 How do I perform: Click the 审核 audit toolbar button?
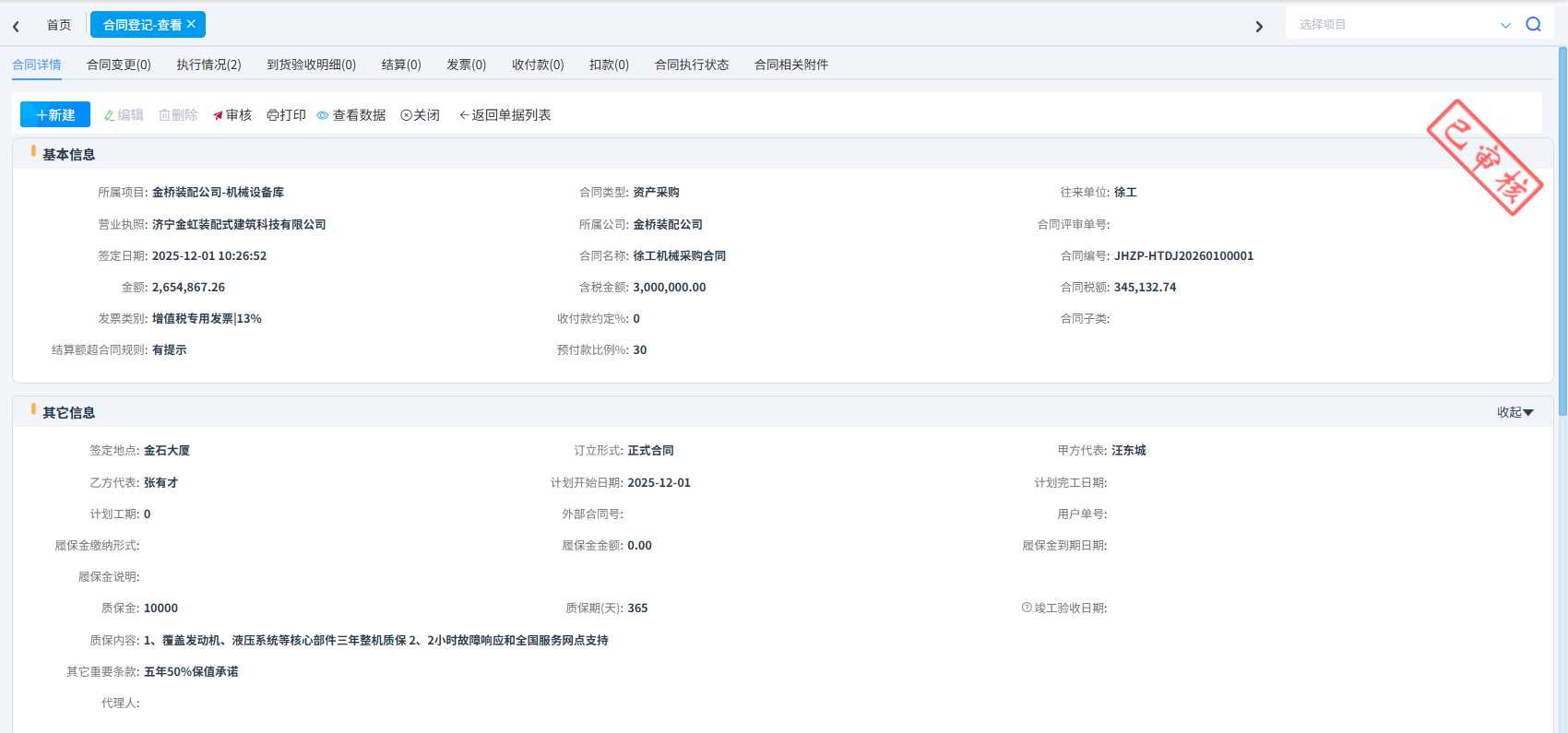(232, 115)
